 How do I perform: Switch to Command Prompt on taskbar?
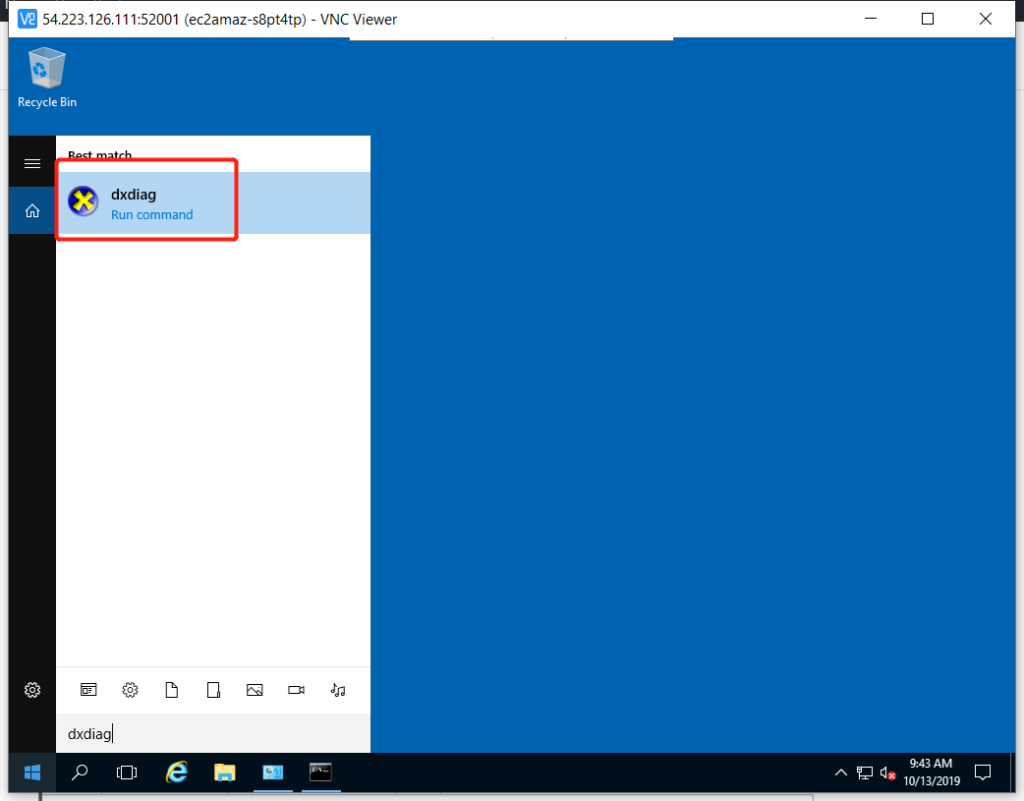[x=320, y=772]
